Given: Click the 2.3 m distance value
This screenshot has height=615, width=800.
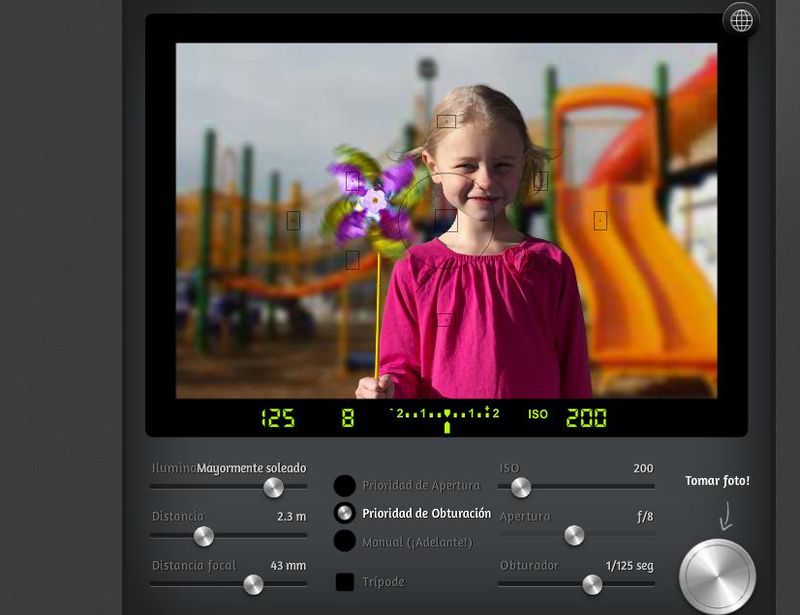Looking at the screenshot, I should click(x=292, y=516).
